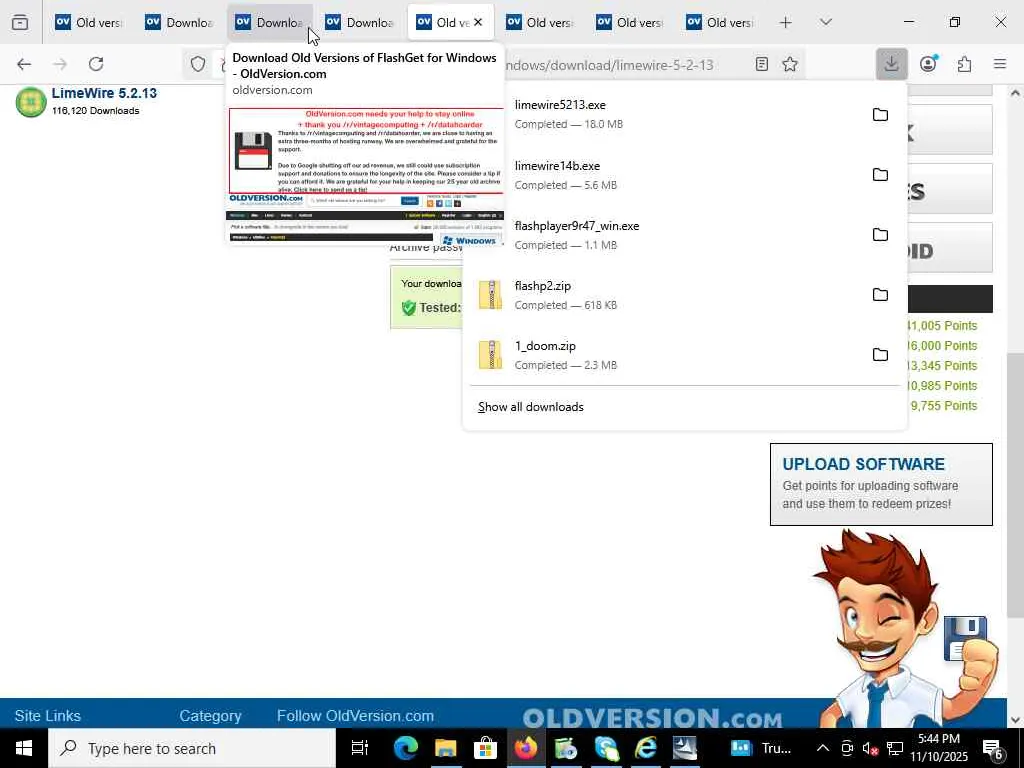Screen dimensions: 1024x768
Task: Open Tru... app in taskbar
Action: click(x=760, y=748)
